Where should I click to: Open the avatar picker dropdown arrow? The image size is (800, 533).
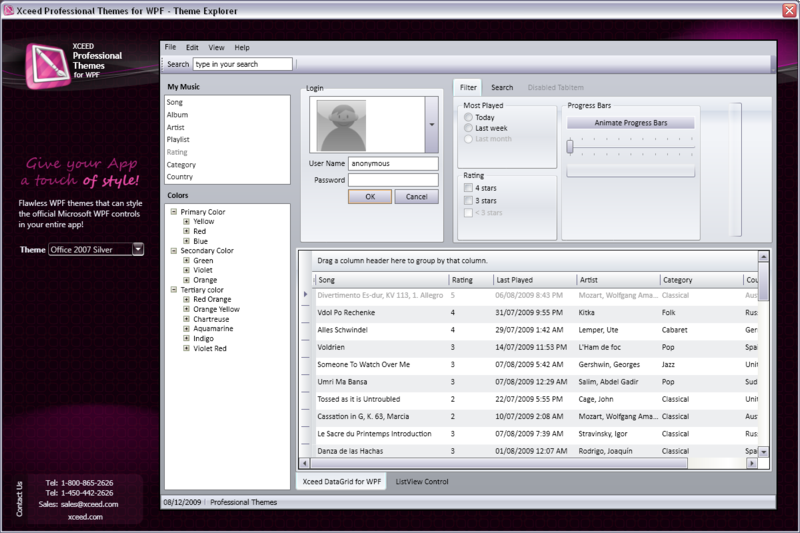pos(432,124)
